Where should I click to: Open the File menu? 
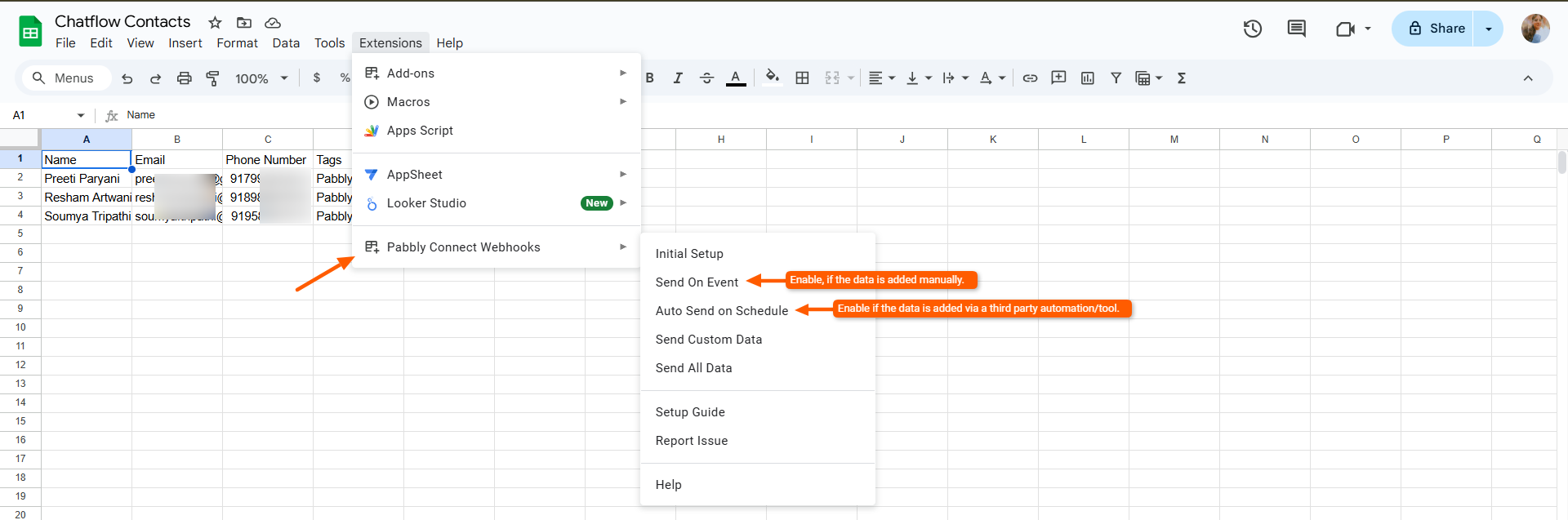pos(65,43)
